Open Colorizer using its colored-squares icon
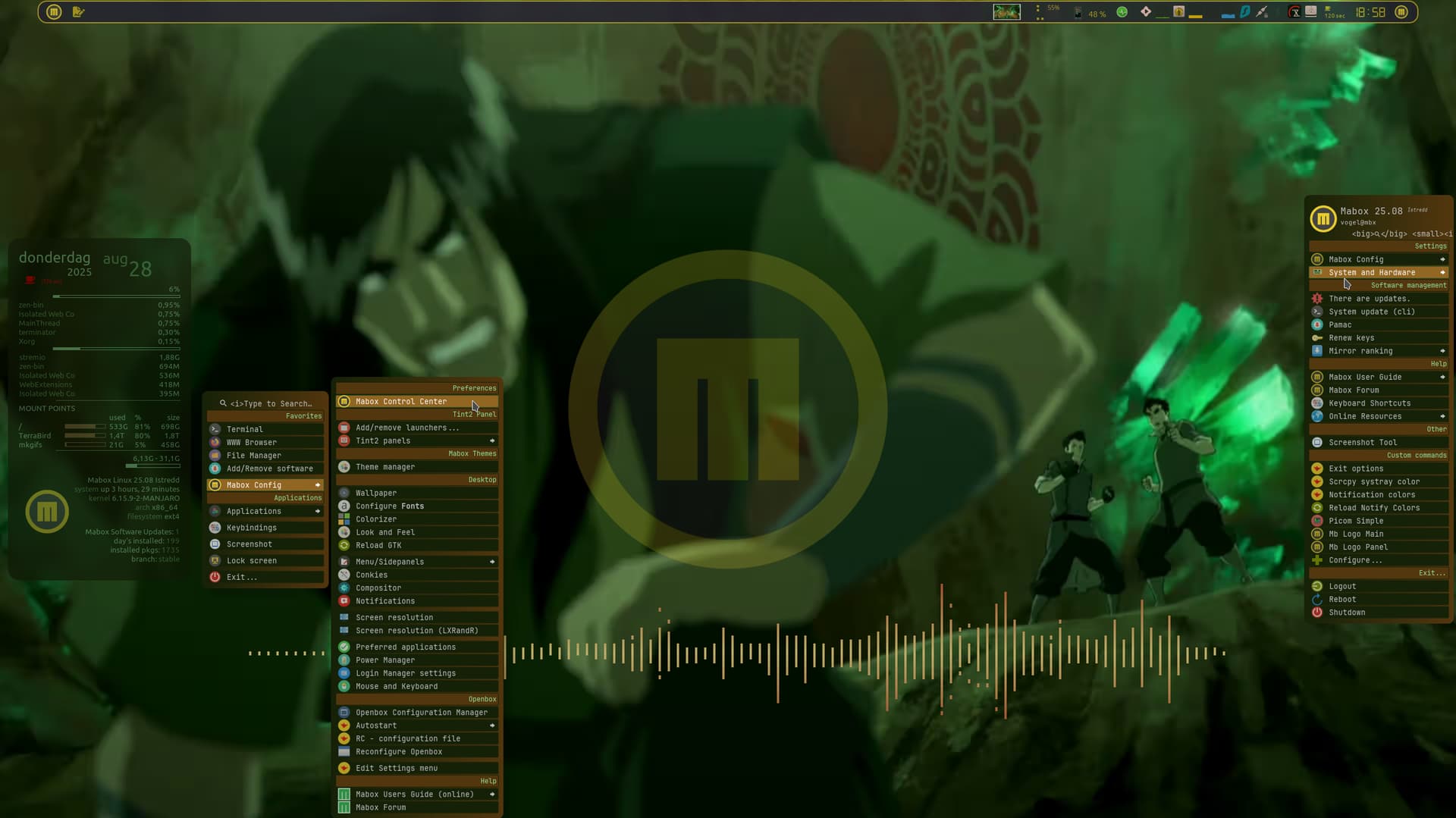 344,519
